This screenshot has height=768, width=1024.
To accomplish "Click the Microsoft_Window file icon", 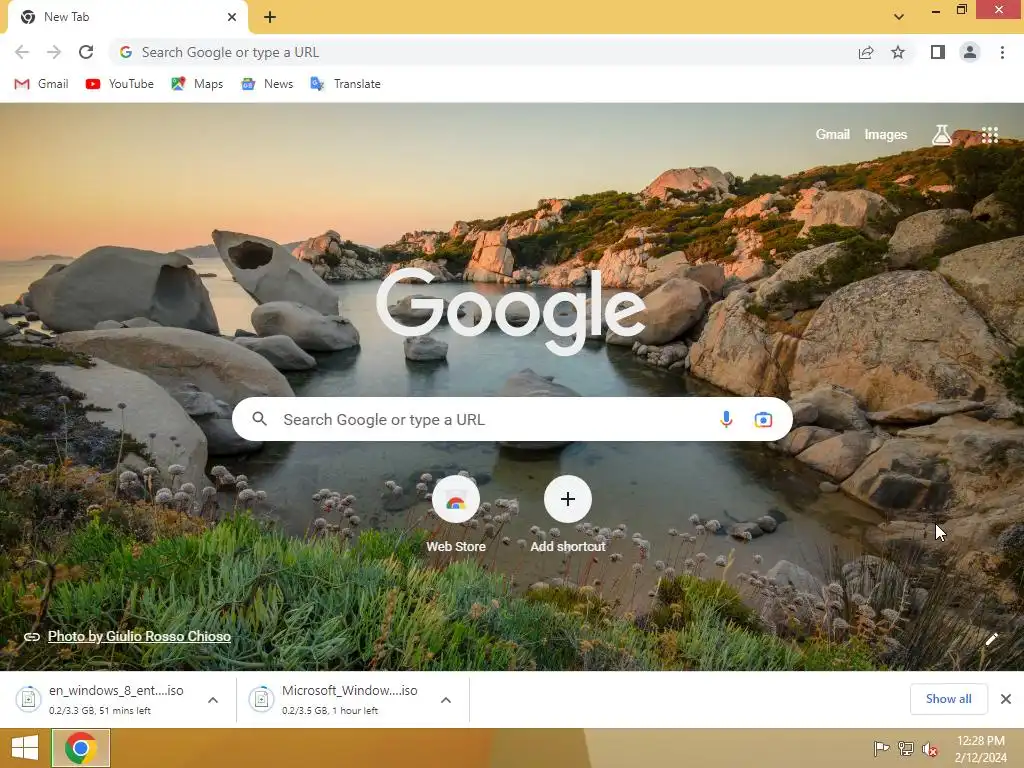I will point(261,699).
